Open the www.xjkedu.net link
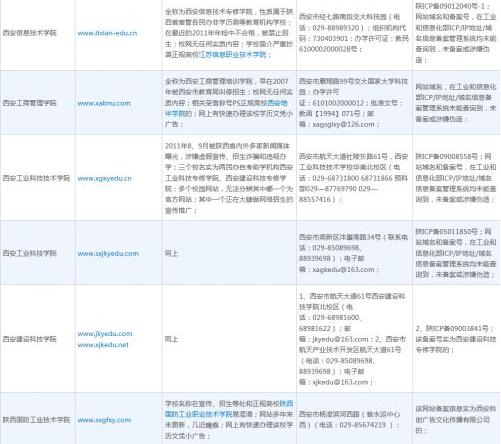501x444 pixels. 103,345
